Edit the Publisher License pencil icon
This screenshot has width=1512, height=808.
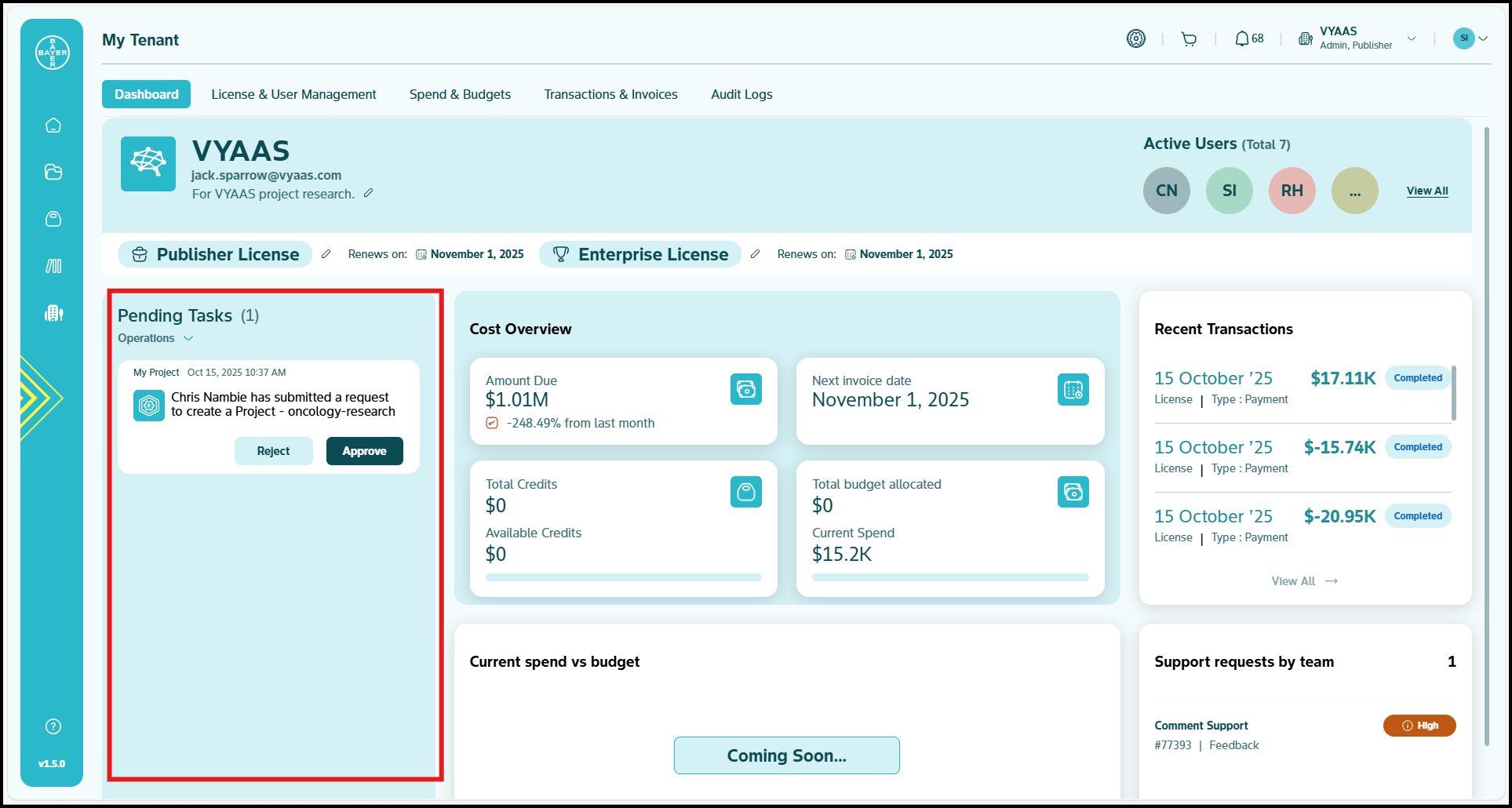pyautogui.click(x=326, y=254)
